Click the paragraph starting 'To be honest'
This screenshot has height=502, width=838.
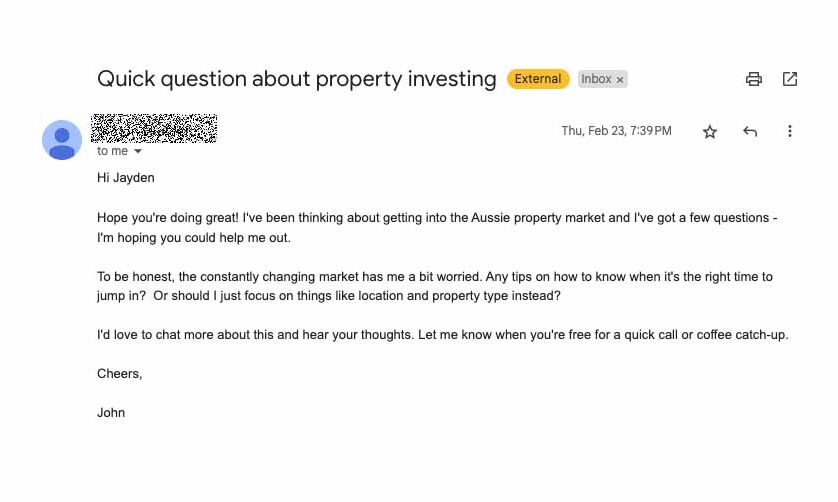click(x=435, y=286)
